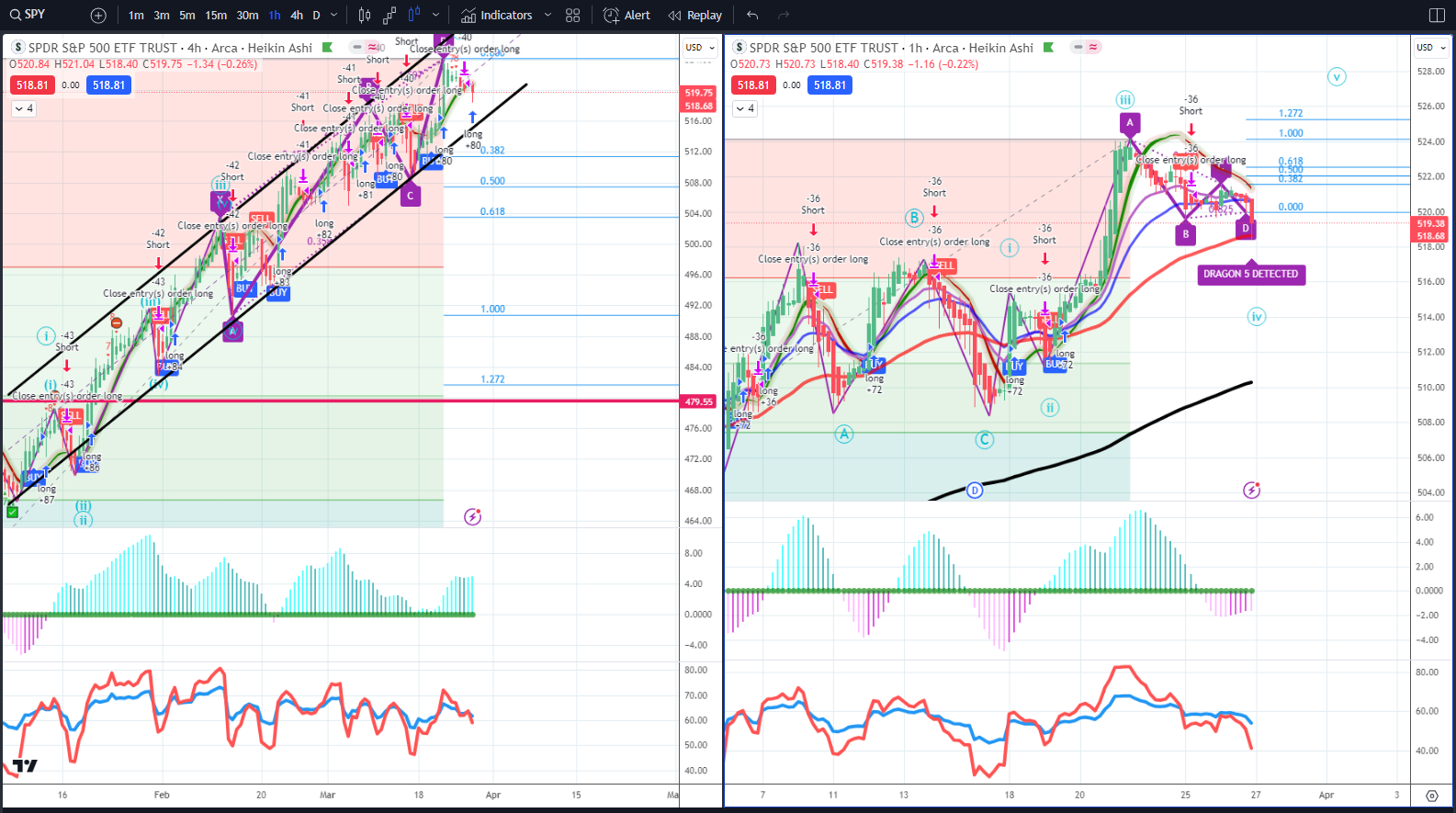The width and height of the screenshot is (1456, 813).
Task: Click circled wave label v on 1h chart
Action: tap(1337, 77)
